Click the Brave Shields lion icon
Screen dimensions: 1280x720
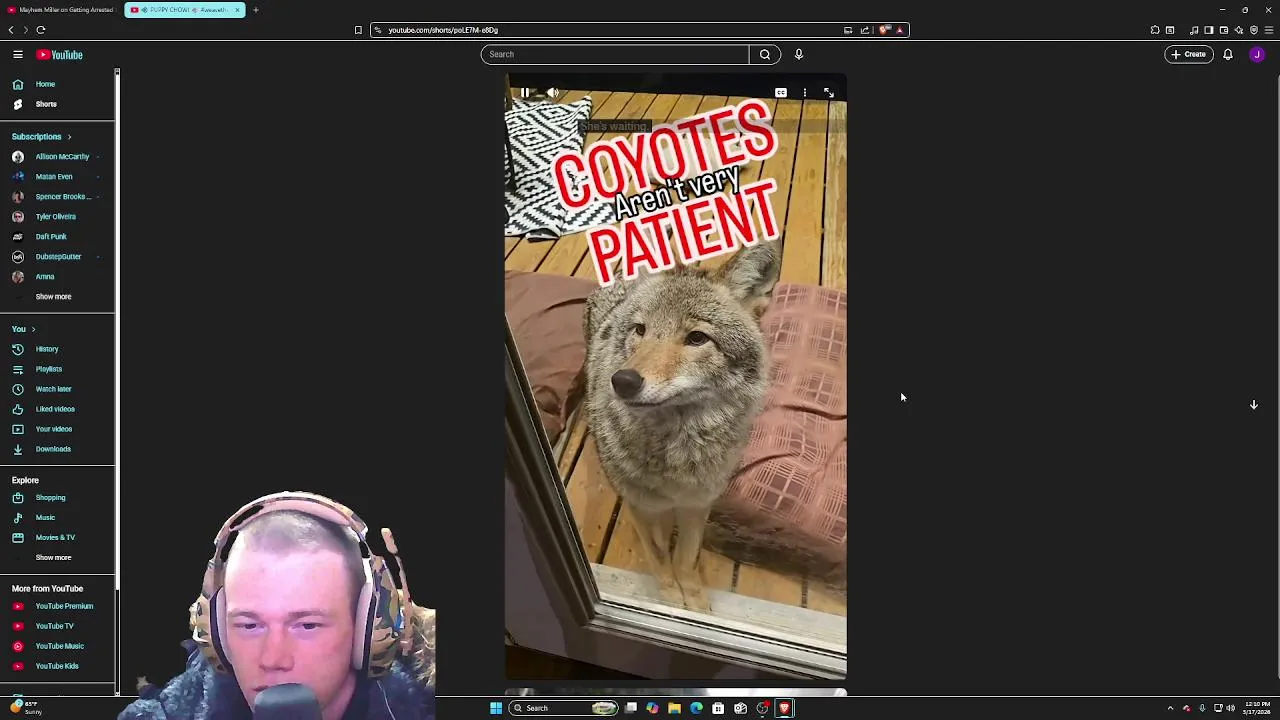point(884,30)
